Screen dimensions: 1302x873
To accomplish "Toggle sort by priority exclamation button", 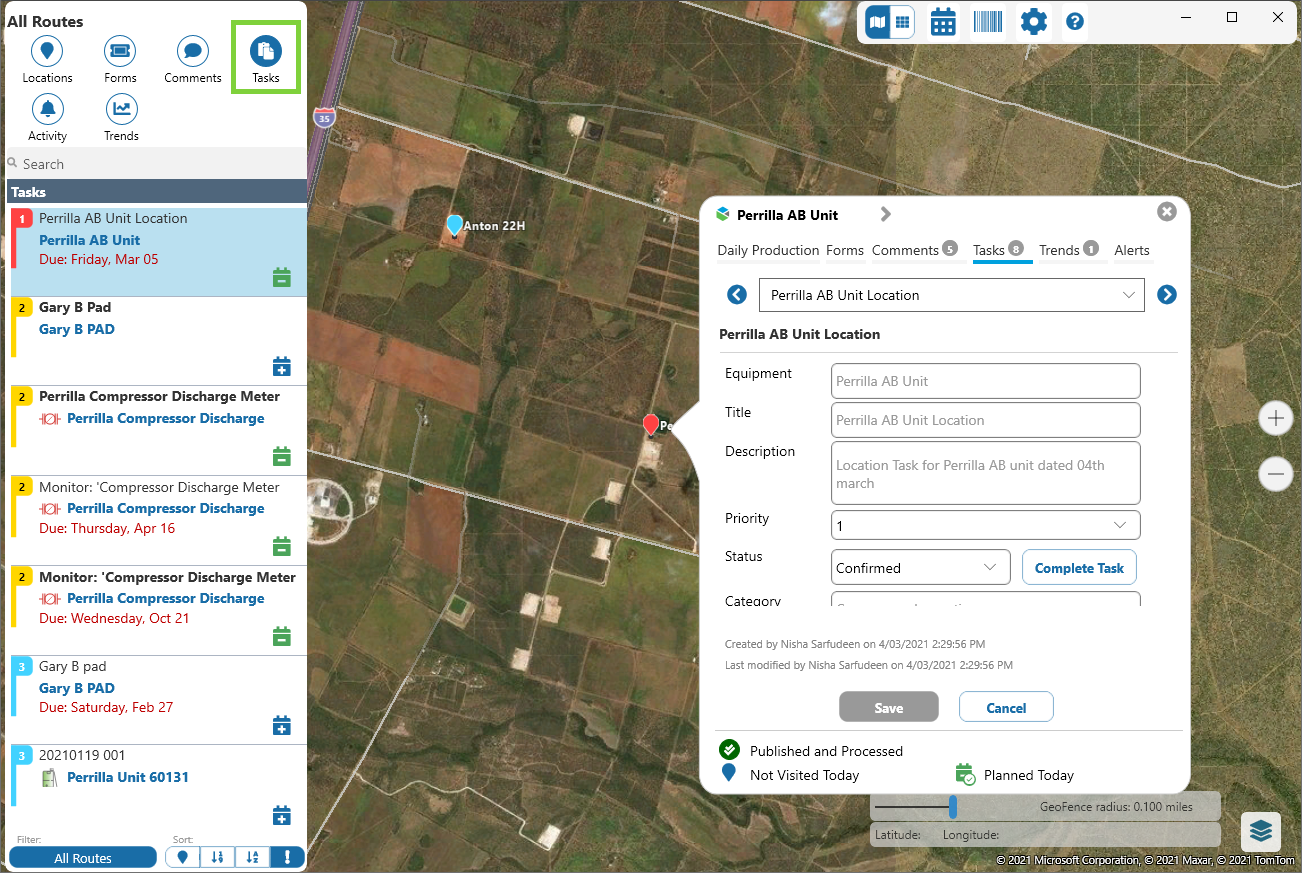I will pos(287,857).
